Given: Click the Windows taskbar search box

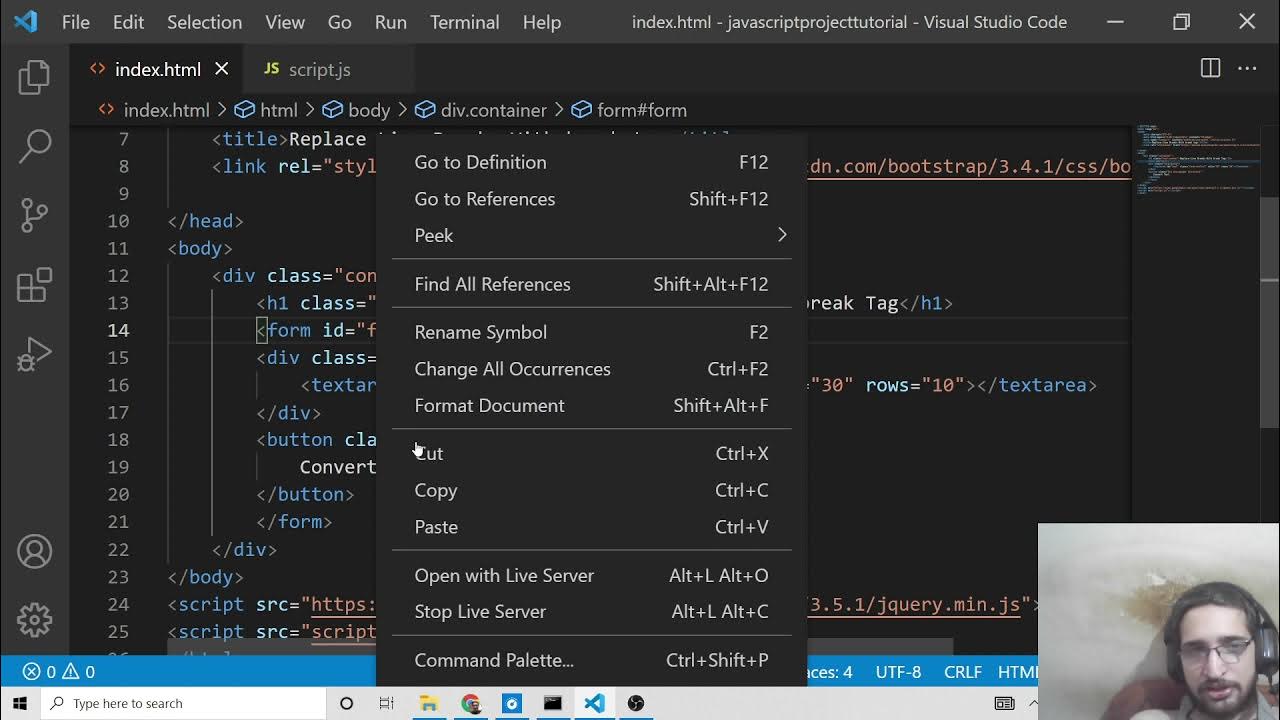Looking at the screenshot, I should point(185,703).
